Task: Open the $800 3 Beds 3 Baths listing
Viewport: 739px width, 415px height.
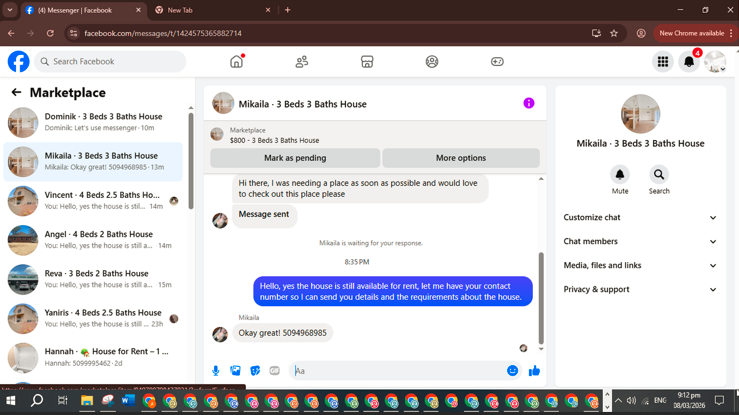Action: [x=274, y=140]
